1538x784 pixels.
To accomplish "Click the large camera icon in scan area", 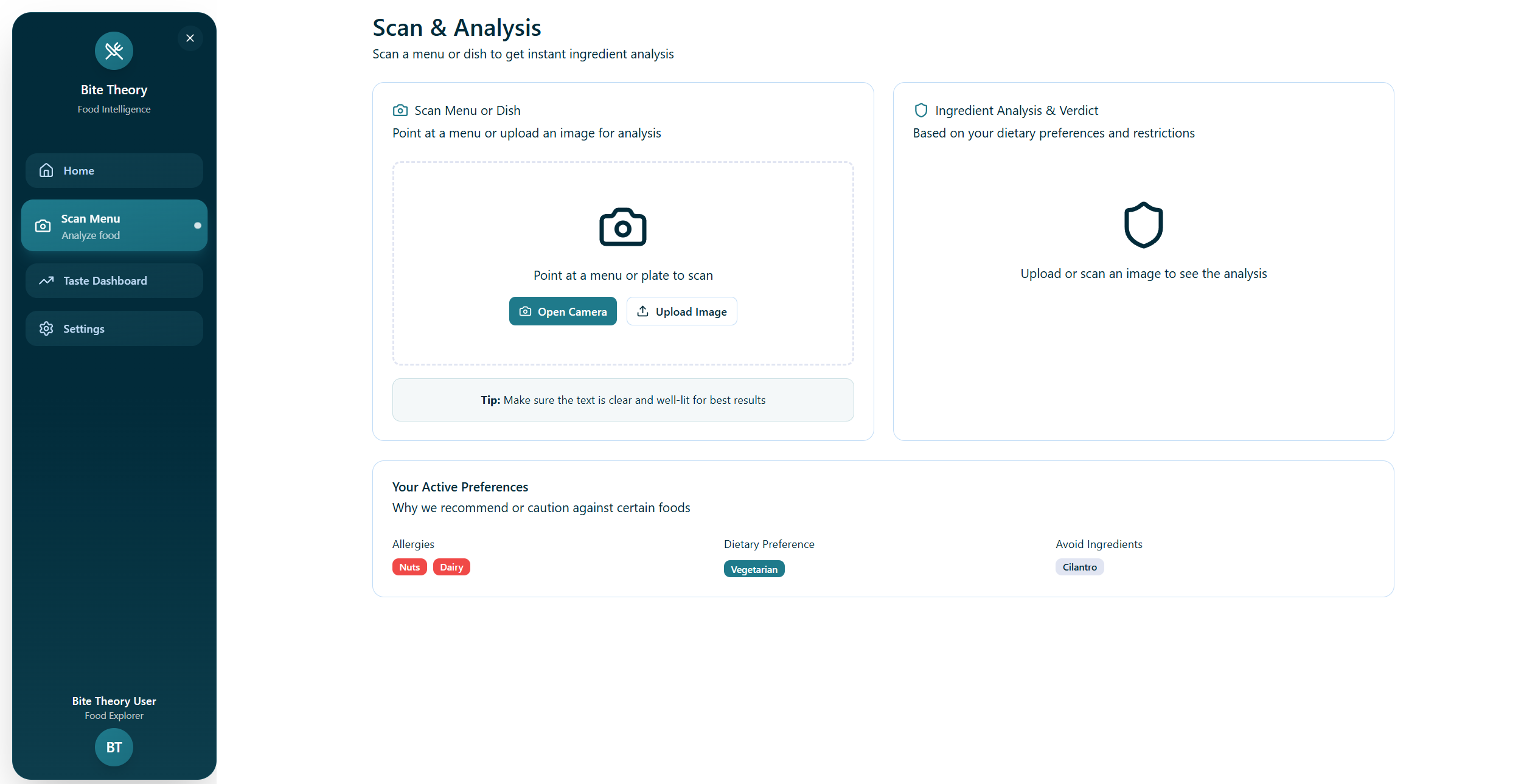I will 622,227.
